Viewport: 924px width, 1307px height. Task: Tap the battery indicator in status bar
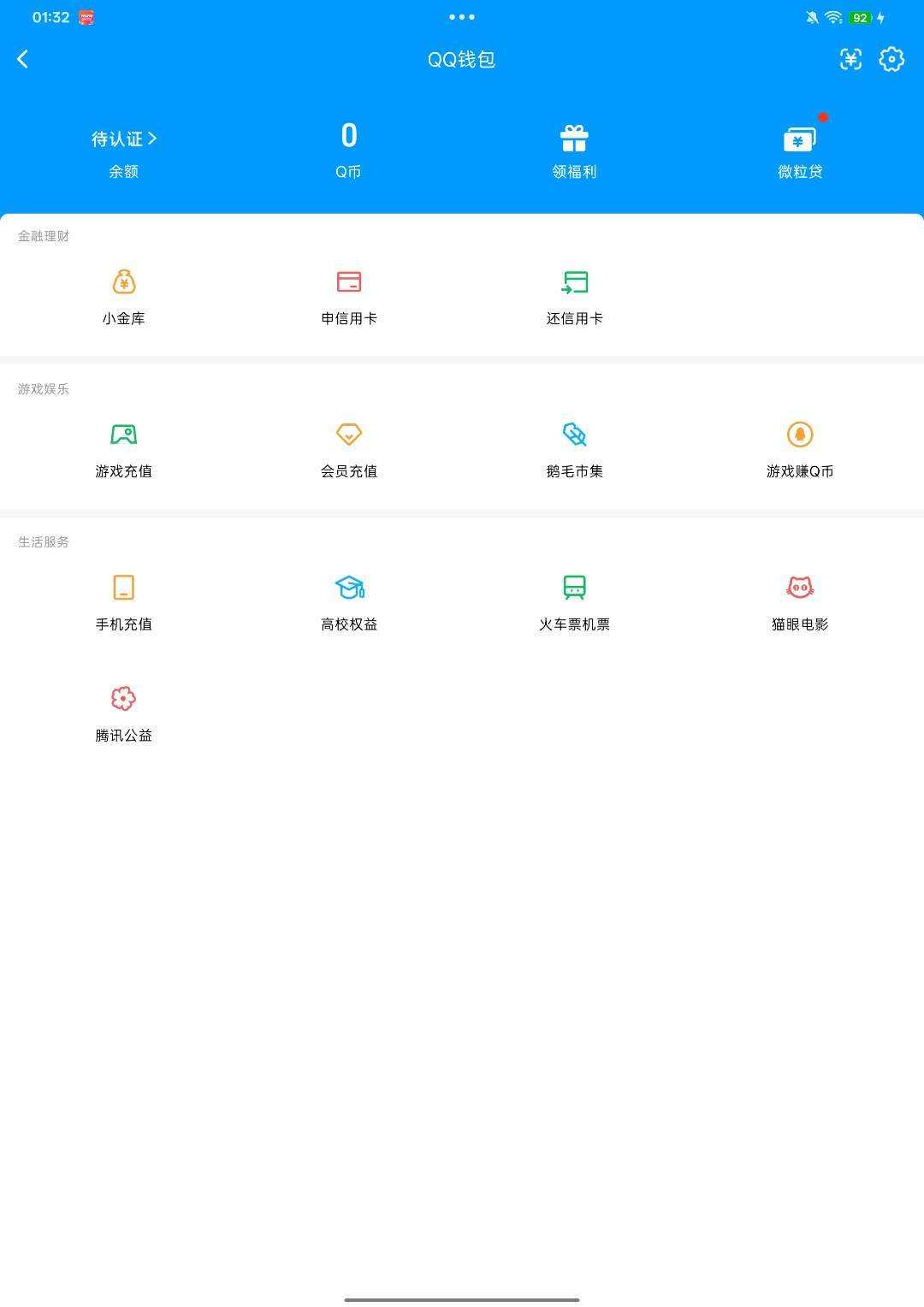(861, 17)
